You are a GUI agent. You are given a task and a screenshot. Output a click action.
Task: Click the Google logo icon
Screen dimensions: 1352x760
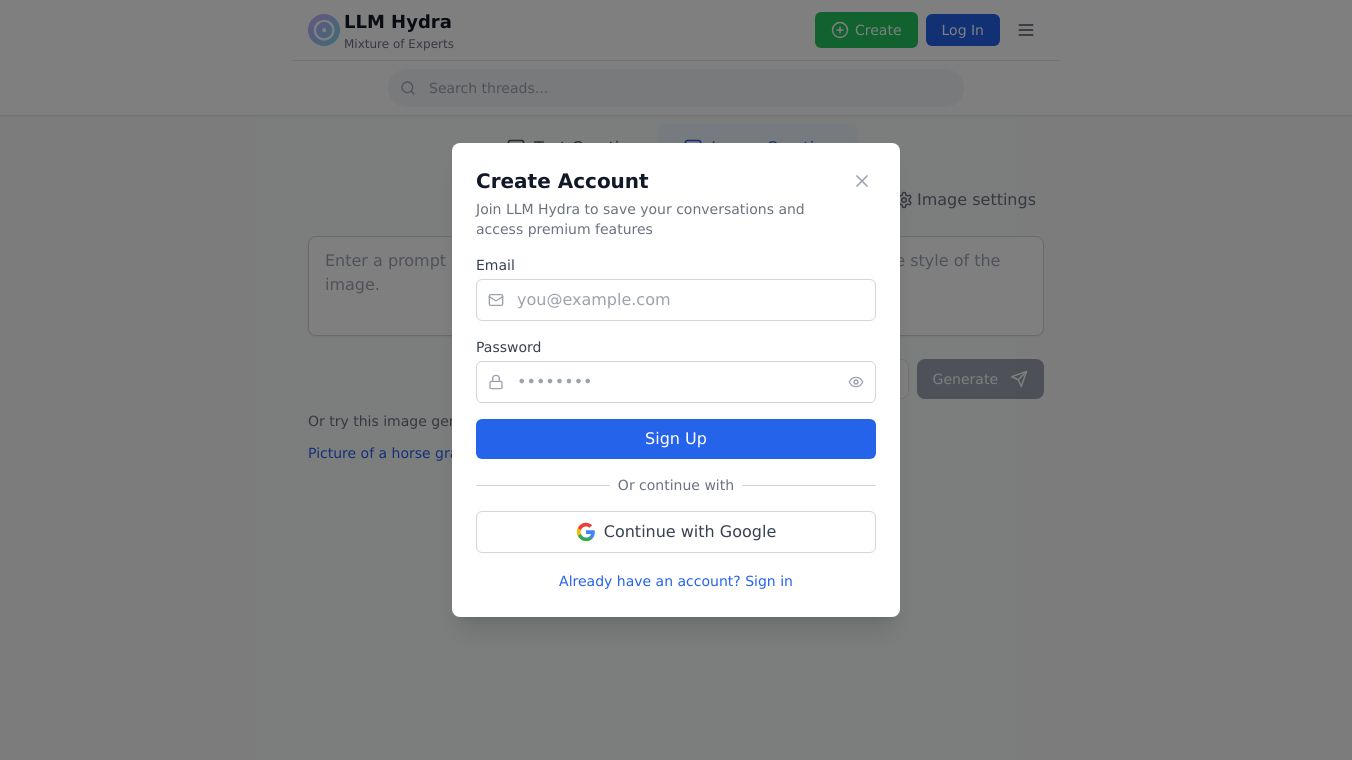point(586,532)
